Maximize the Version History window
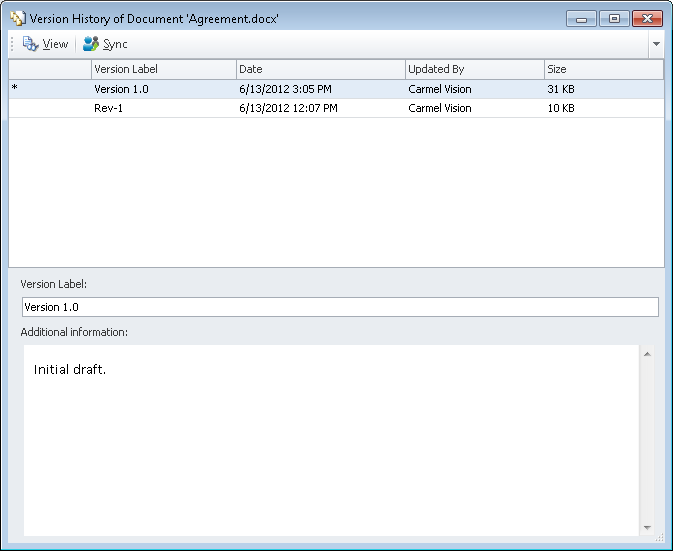The width and height of the screenshot is (673, 551). click(614, 18)
